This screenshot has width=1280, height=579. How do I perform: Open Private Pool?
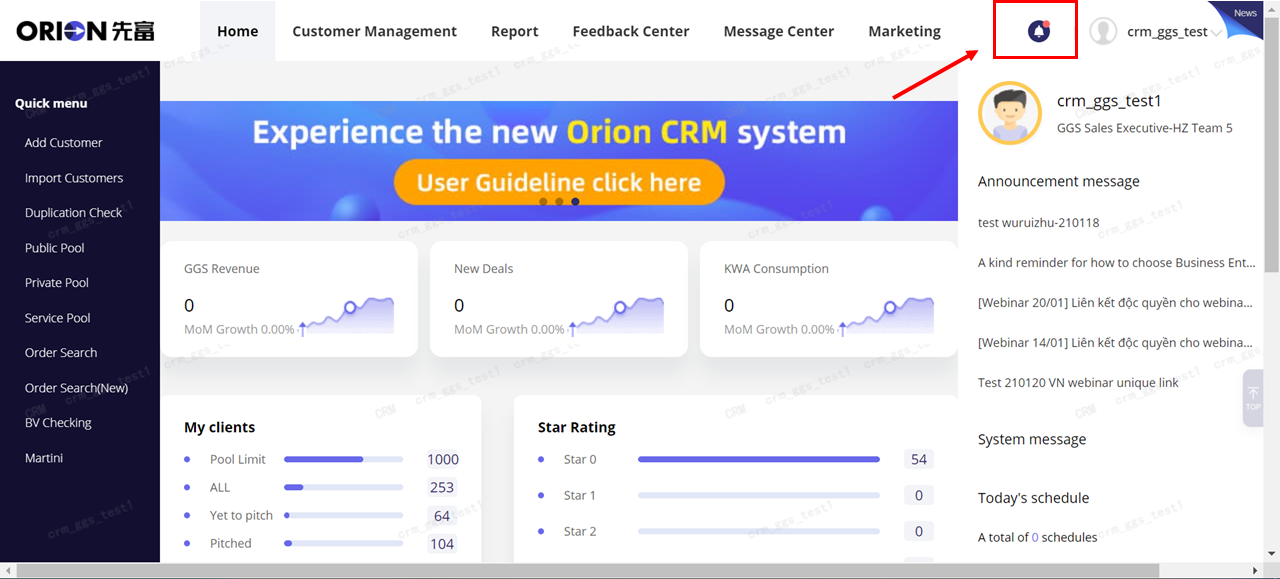(x=57, y=283)
